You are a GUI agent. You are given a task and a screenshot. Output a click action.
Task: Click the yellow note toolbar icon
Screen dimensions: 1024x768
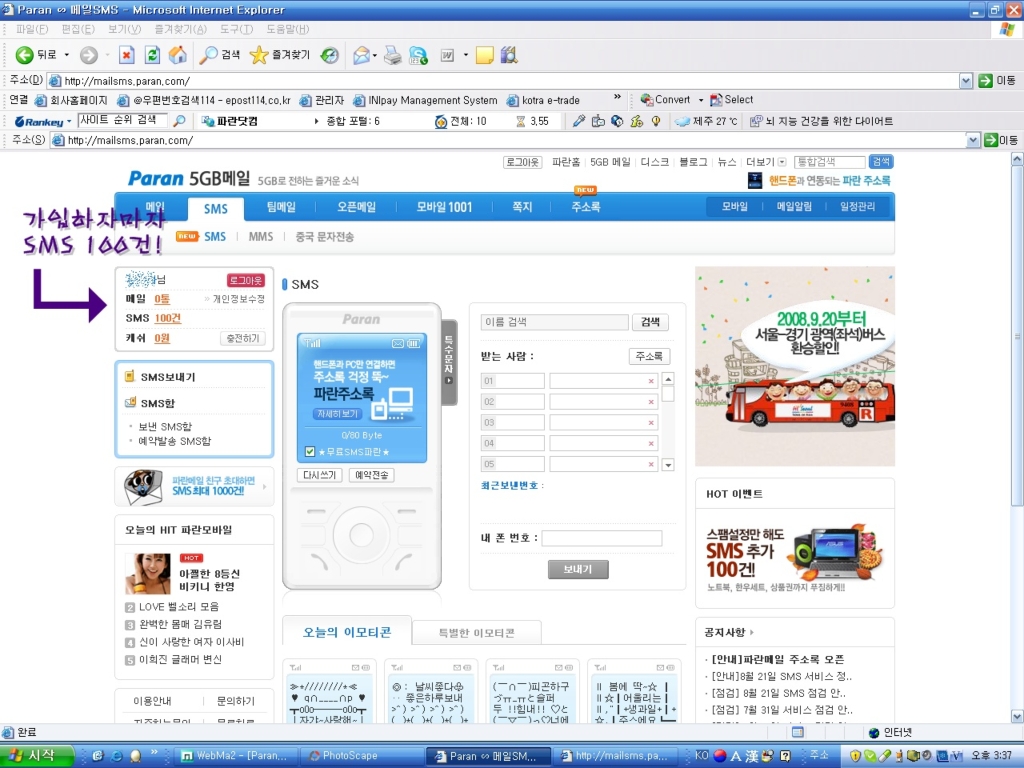485,56
